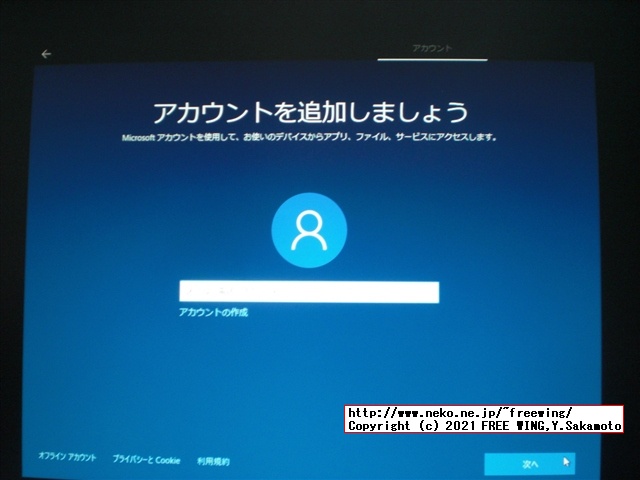Choose オフライン アカウント option
Screen dimensions: 640x480
(x=67, y=457)
